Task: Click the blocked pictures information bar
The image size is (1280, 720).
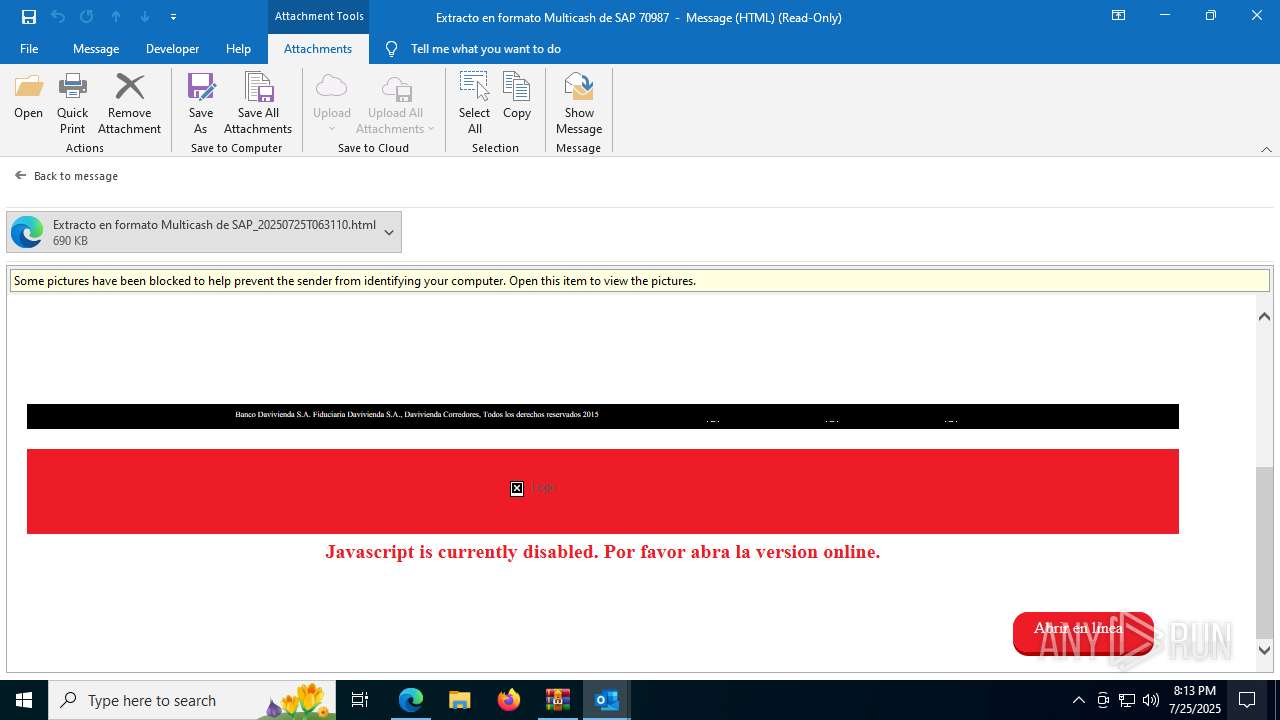Action: [x=640, y=281]
